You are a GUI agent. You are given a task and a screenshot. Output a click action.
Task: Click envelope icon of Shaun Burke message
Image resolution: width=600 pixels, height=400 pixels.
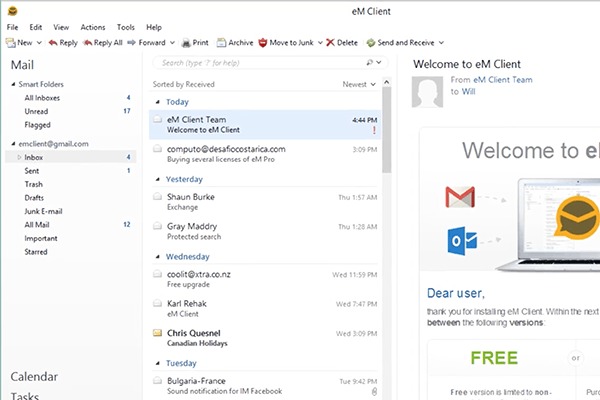[157, 197]
